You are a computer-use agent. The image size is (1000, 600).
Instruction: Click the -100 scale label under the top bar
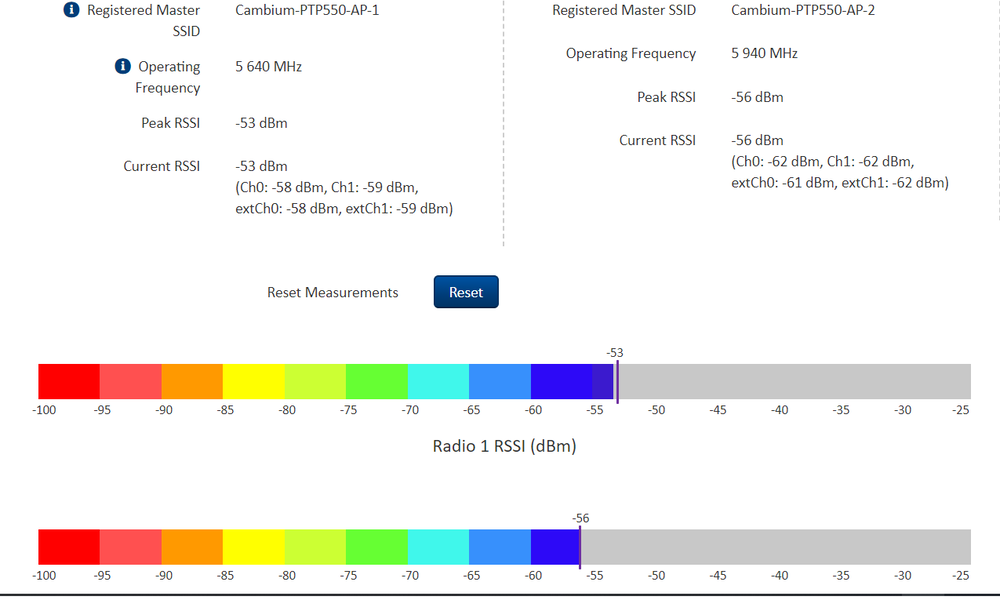coord(44,409)
